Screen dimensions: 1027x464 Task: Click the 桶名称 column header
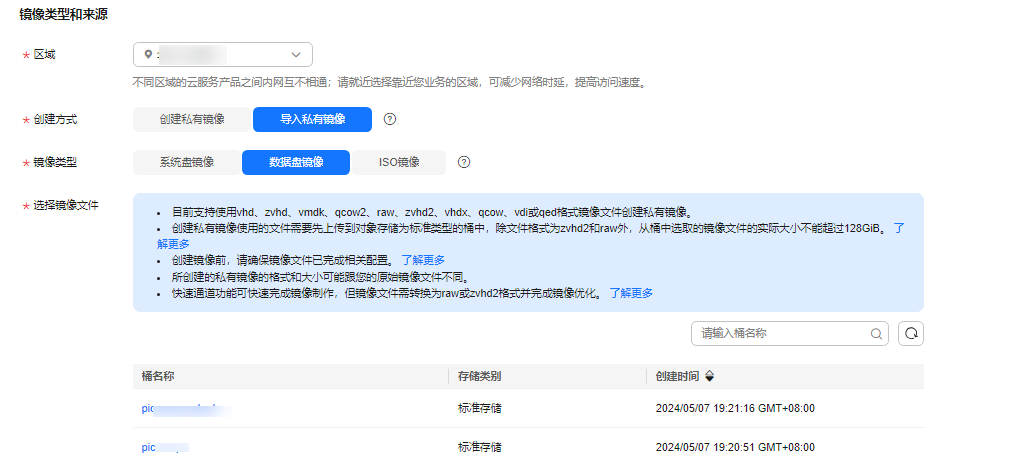tap(158, 376)
